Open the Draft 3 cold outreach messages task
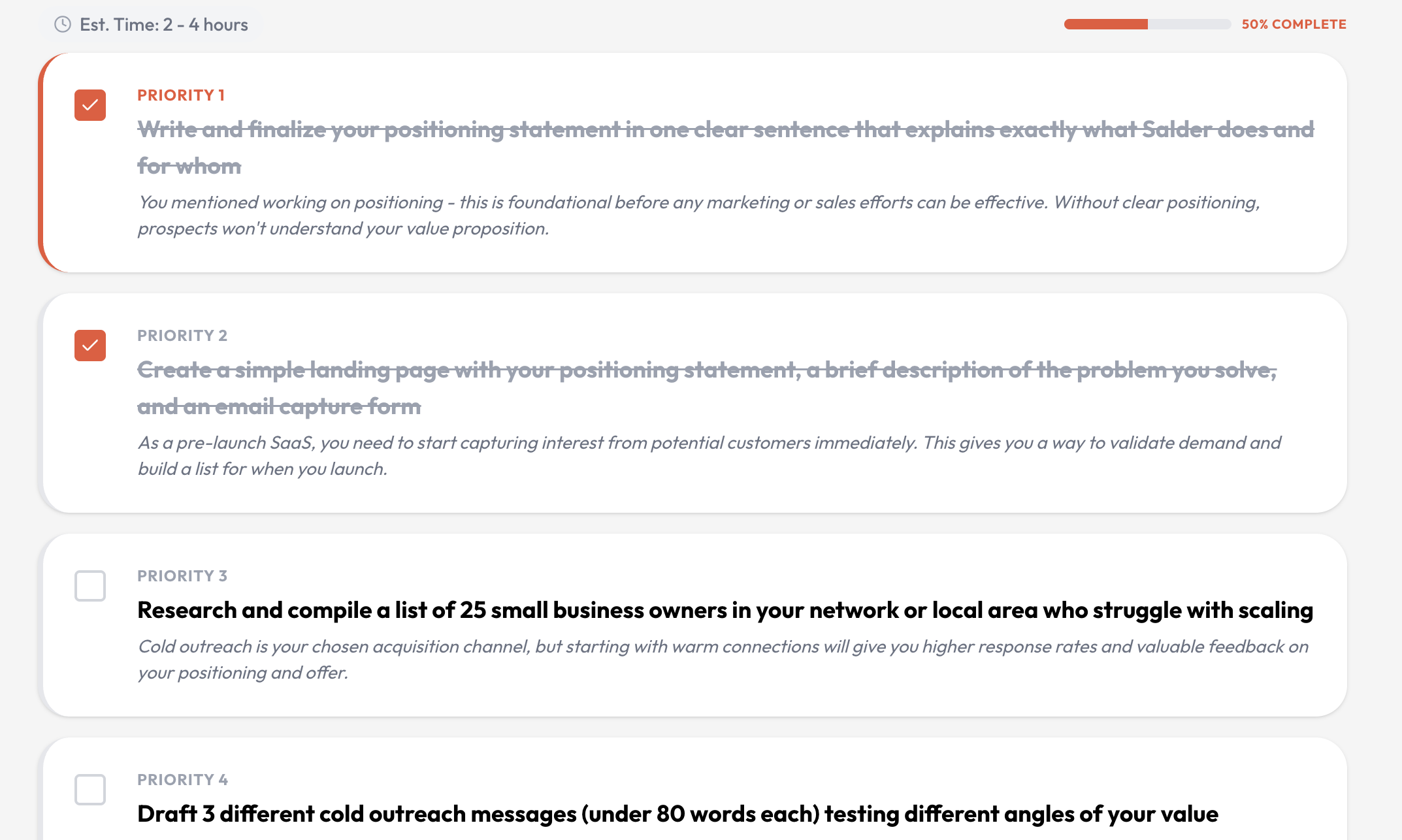 (x=677, y=814)
